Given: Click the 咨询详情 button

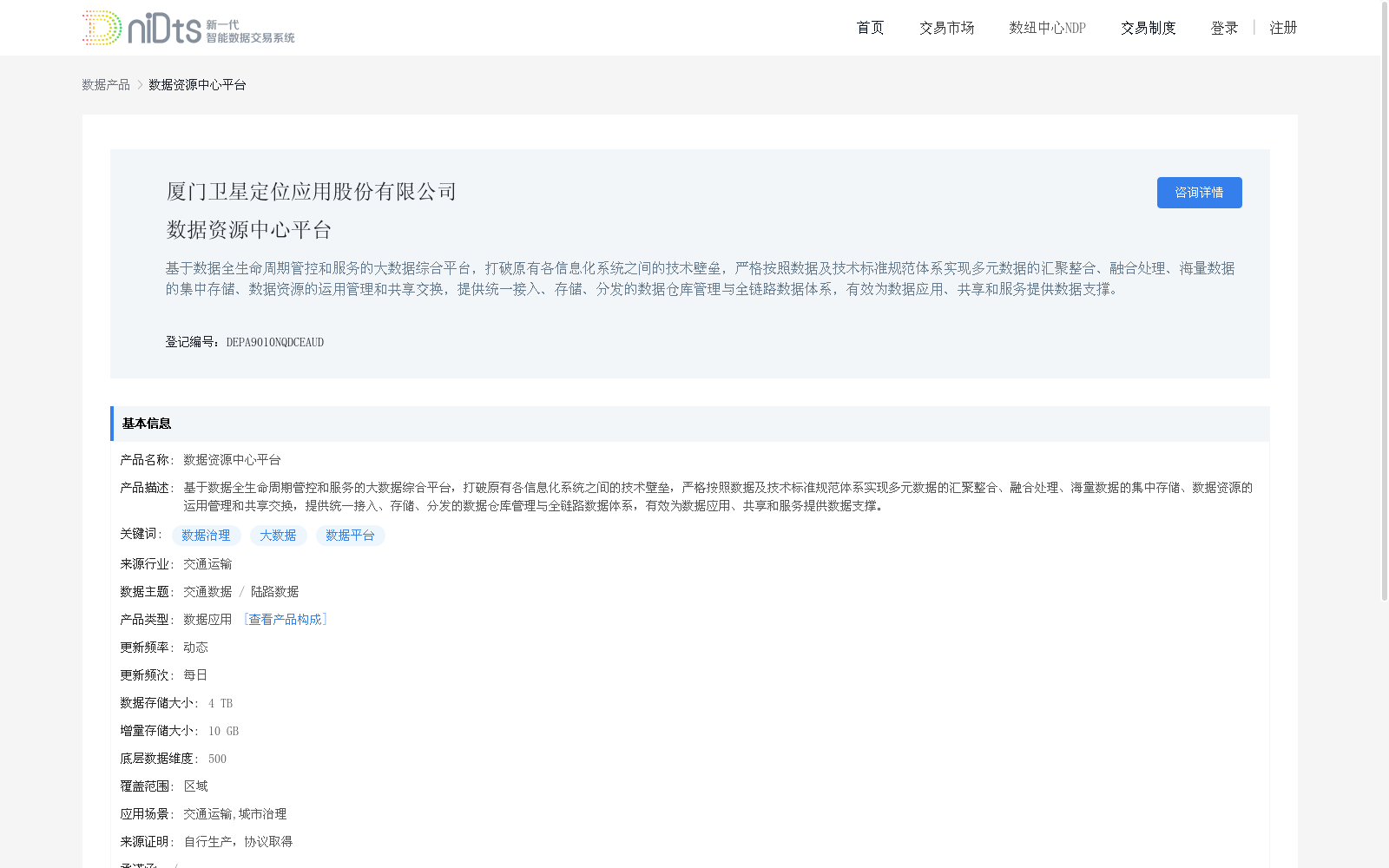Looking at the screenshot, I should click(1199, 193).
